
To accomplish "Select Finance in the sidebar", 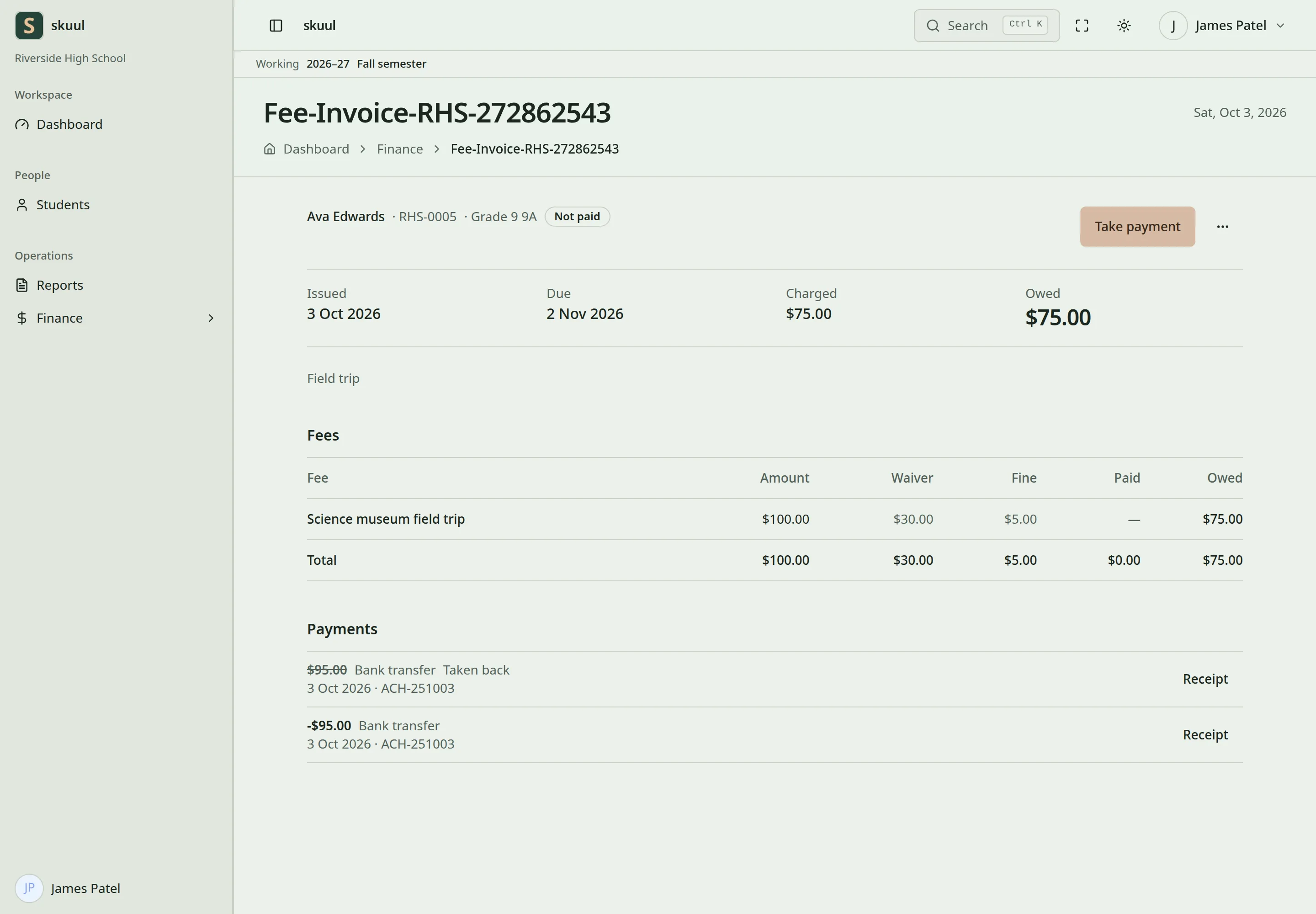I will pos(116,319).
